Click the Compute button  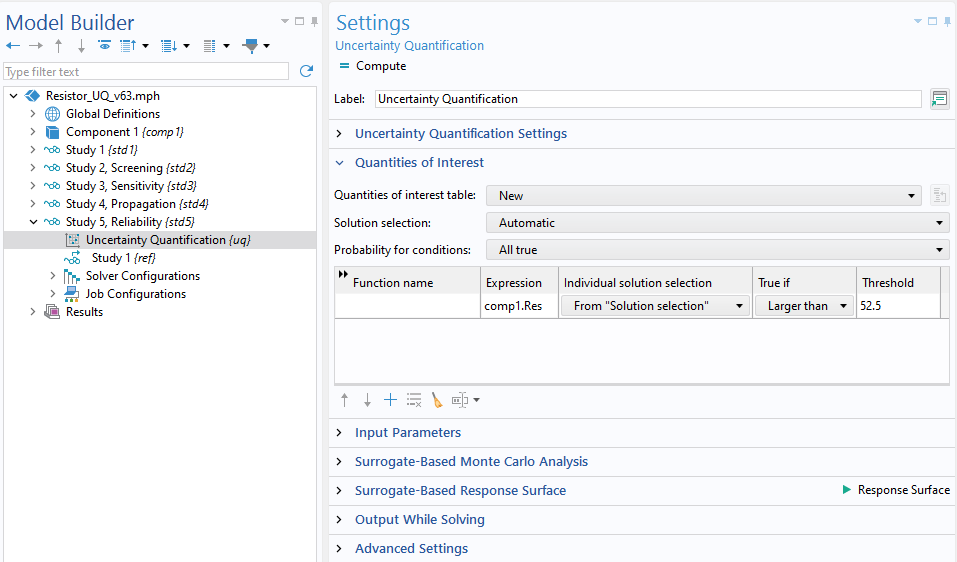372,66
